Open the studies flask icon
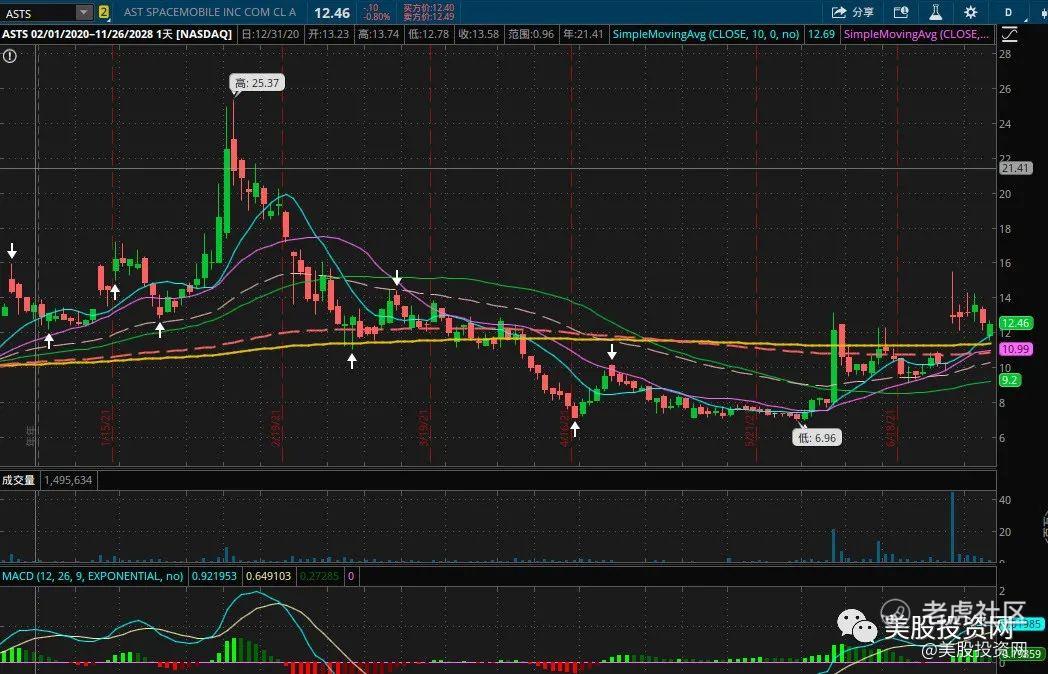The image size is (1048, 674). click(x=936, y=12)
